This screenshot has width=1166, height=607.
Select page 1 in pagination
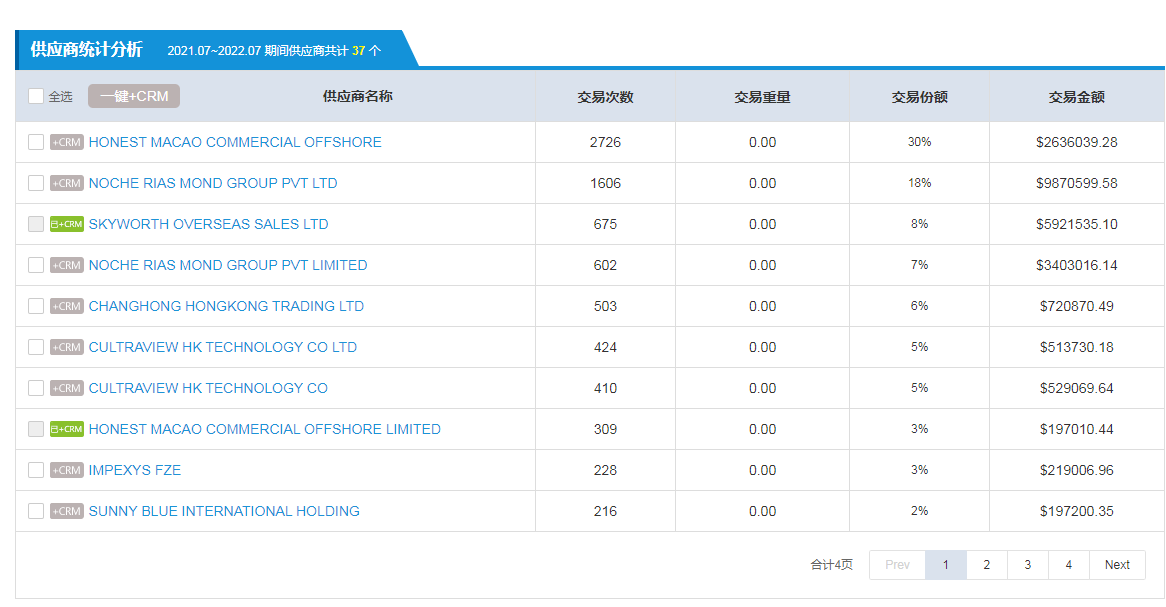point(946,565)
